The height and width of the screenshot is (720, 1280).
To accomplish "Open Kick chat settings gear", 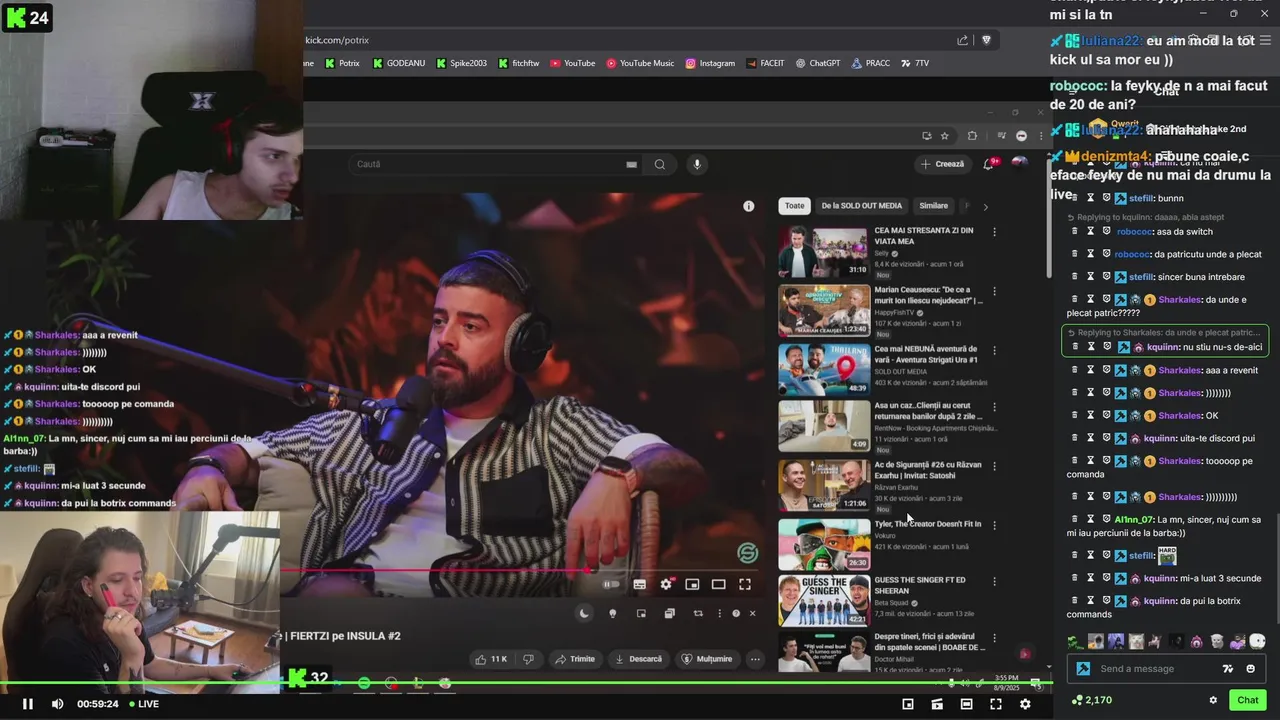I will point(1213,700).
